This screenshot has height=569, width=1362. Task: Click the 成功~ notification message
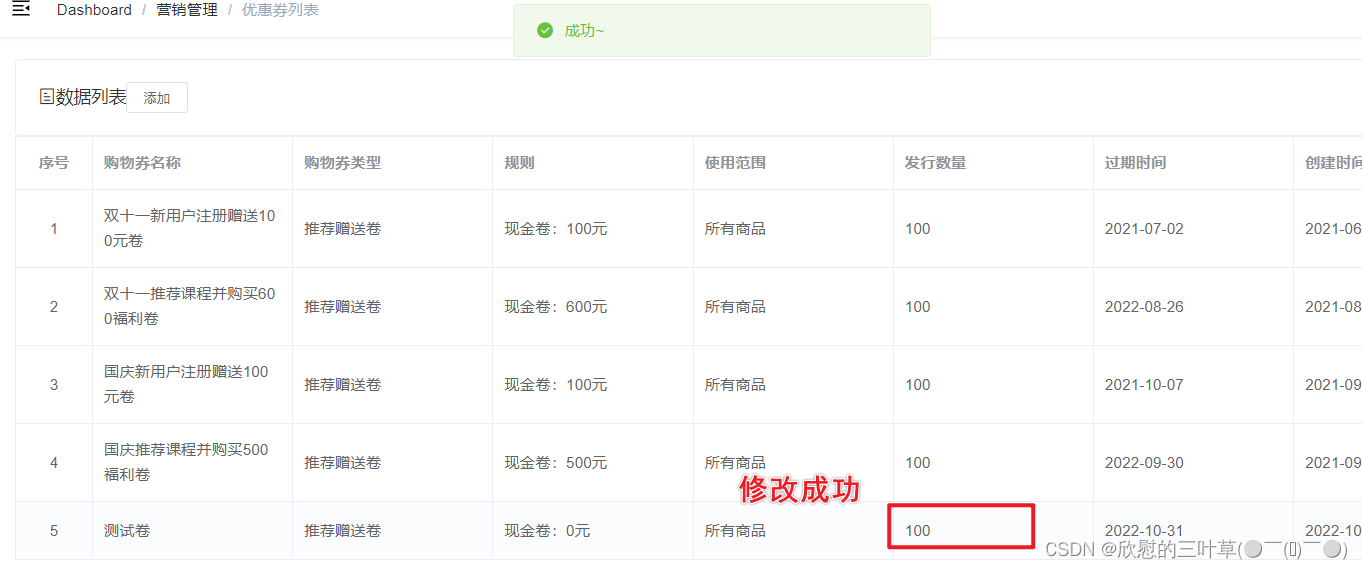(x=584, y=30)
